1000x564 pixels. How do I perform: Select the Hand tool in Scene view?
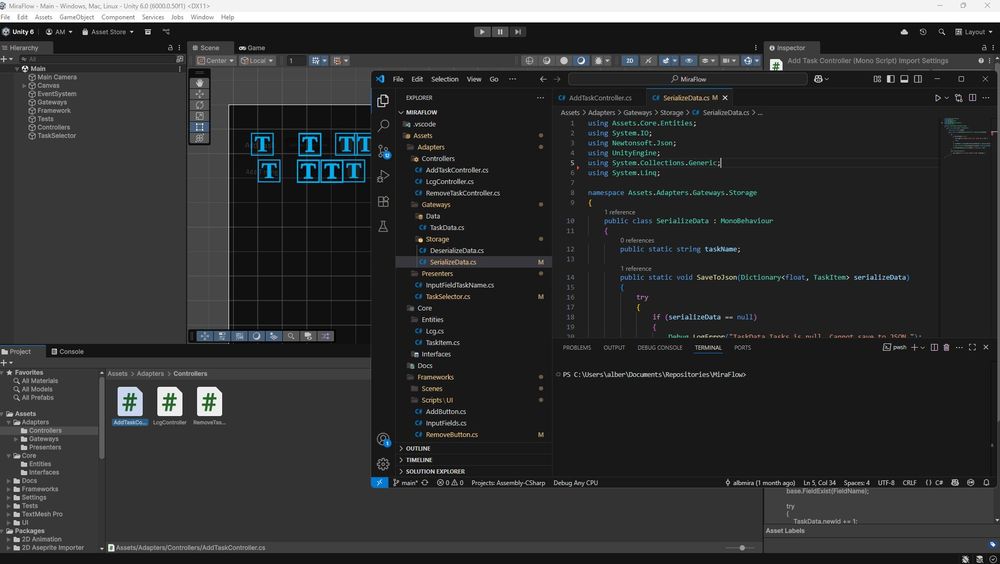point(200,83)
